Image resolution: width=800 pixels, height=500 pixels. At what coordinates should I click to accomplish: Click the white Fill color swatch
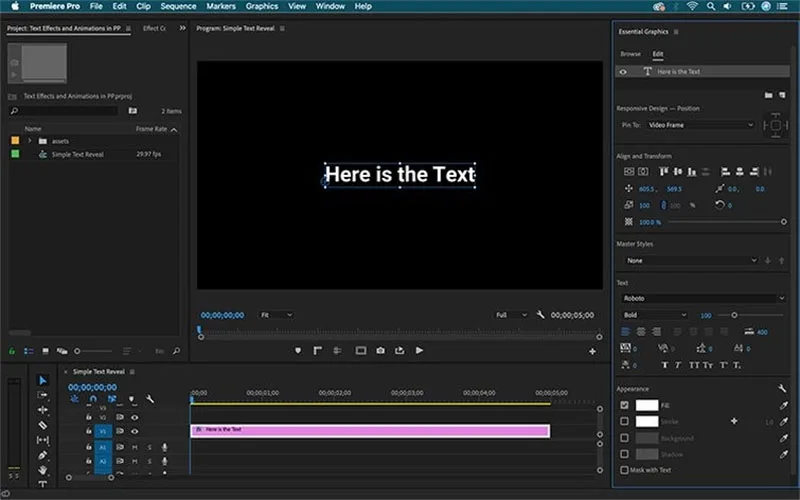pos(646,405)
